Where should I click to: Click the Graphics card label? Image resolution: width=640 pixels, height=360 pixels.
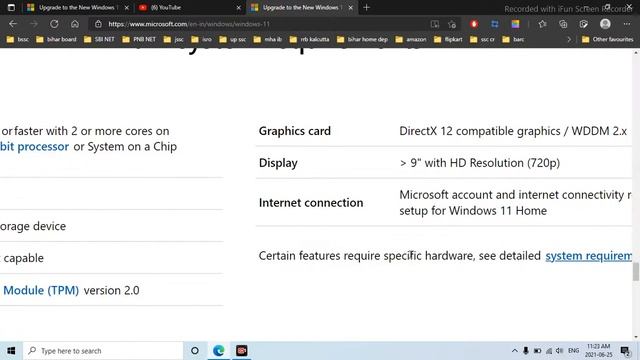295,131
